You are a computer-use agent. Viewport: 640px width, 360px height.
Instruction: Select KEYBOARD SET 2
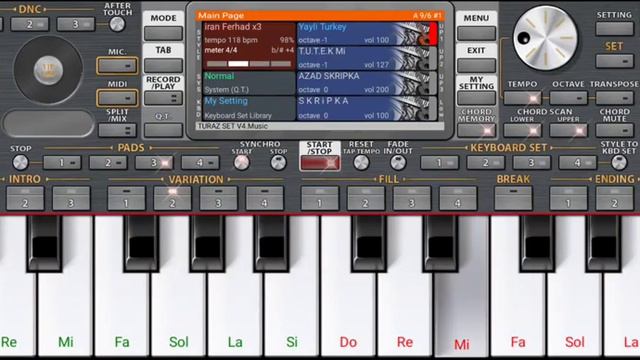pyautogui.click(x=485, y=162)
